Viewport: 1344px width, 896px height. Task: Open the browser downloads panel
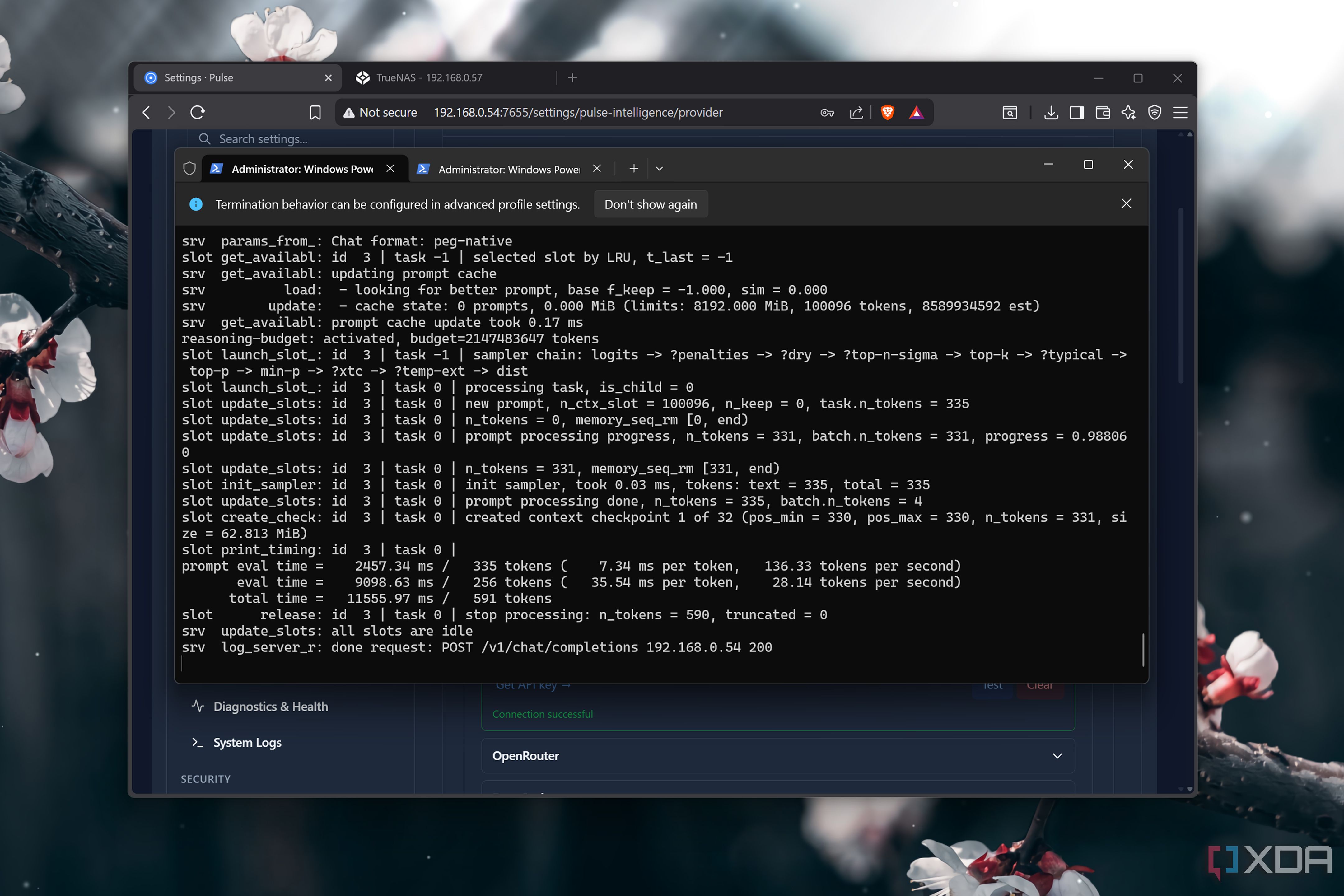point(1050,113)
